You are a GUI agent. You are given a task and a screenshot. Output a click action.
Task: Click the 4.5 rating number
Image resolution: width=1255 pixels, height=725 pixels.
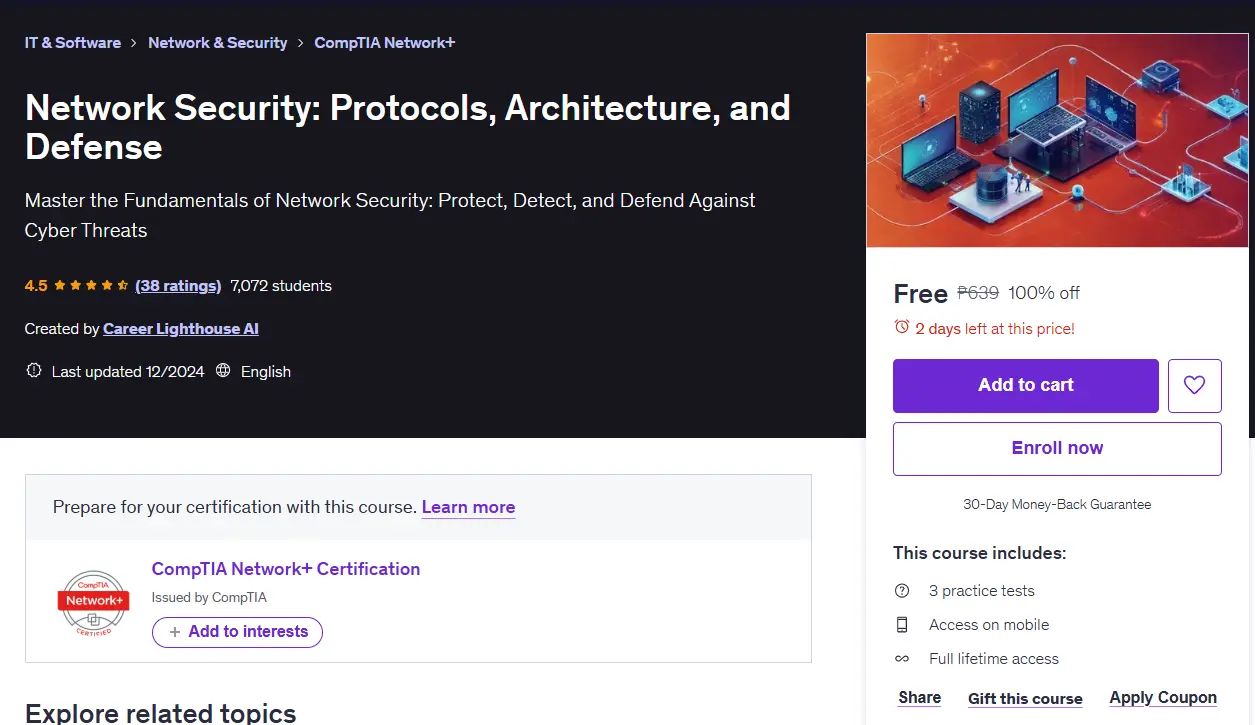(x=36, y=286)
